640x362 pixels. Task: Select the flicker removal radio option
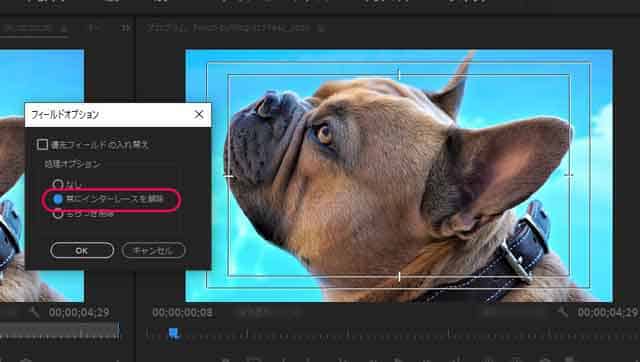click(58, 213)
